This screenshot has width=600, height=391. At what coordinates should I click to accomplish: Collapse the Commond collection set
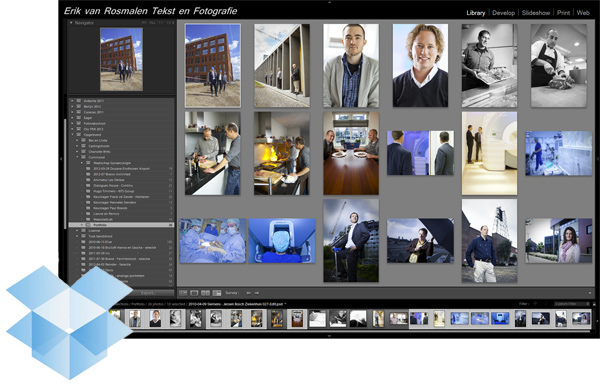77,157
